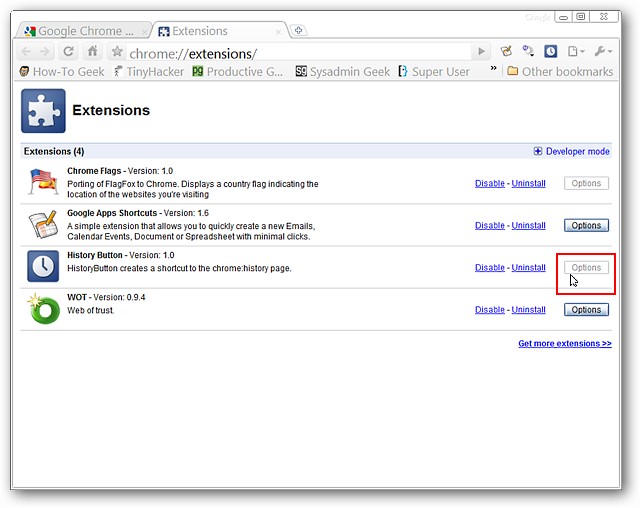This screenshot has width=640, height=508.
Task: Bookmark this page with the star
Action: click(117, 51)
